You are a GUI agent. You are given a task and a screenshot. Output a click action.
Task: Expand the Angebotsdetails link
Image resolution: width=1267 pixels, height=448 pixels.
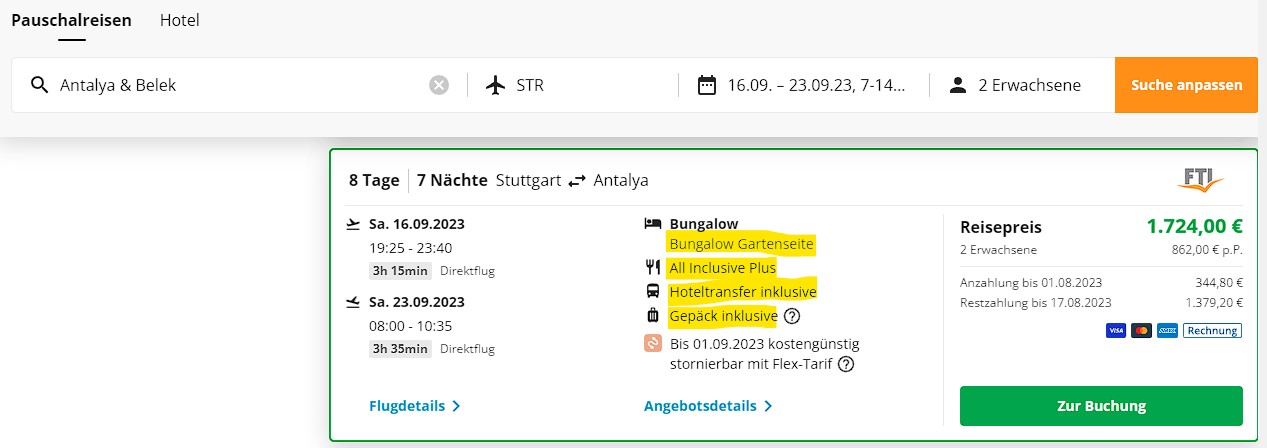[708, 406]
